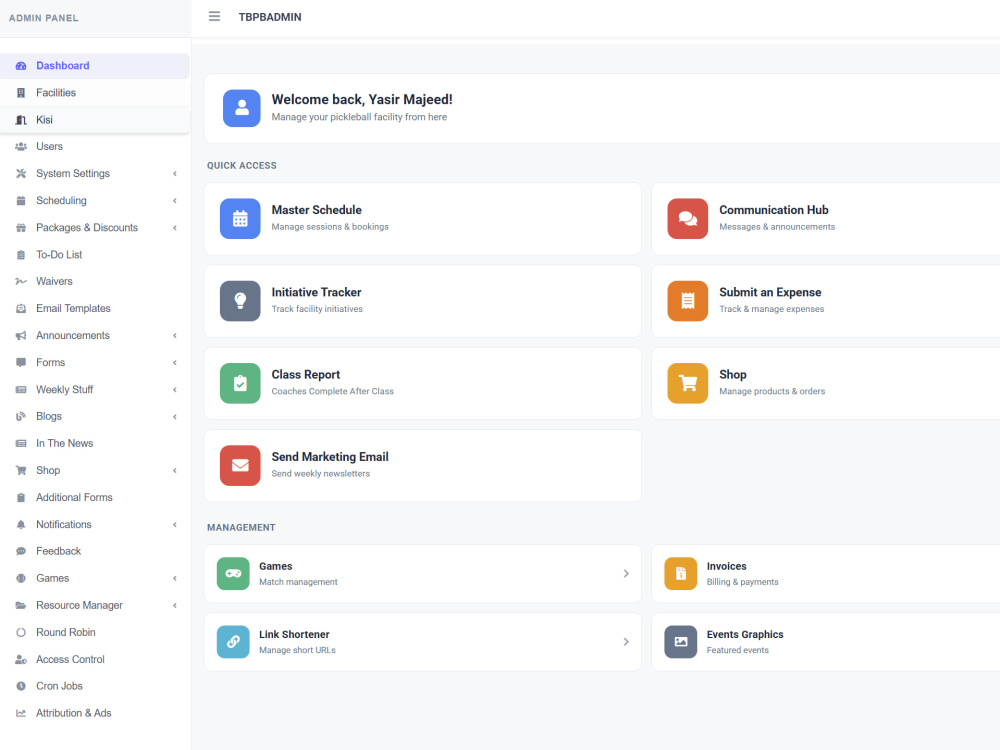Click the blue Master Schedule calendar icon
Screen dimensions: 1000x750
click(240, 219)
